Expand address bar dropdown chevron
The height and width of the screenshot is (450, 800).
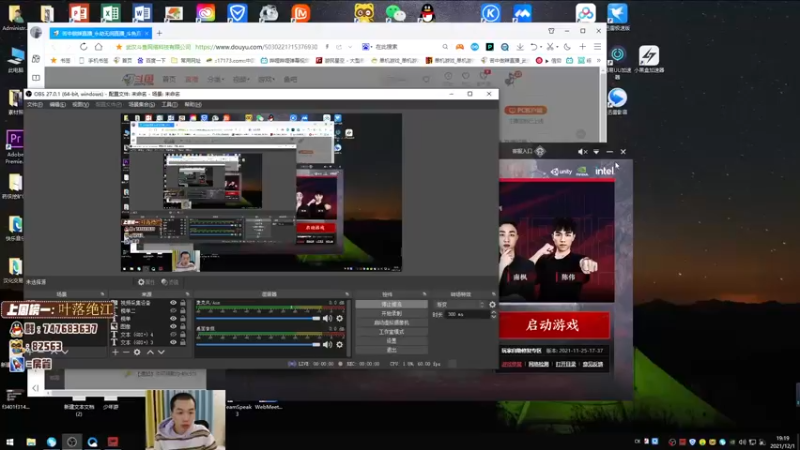point(350,46)
